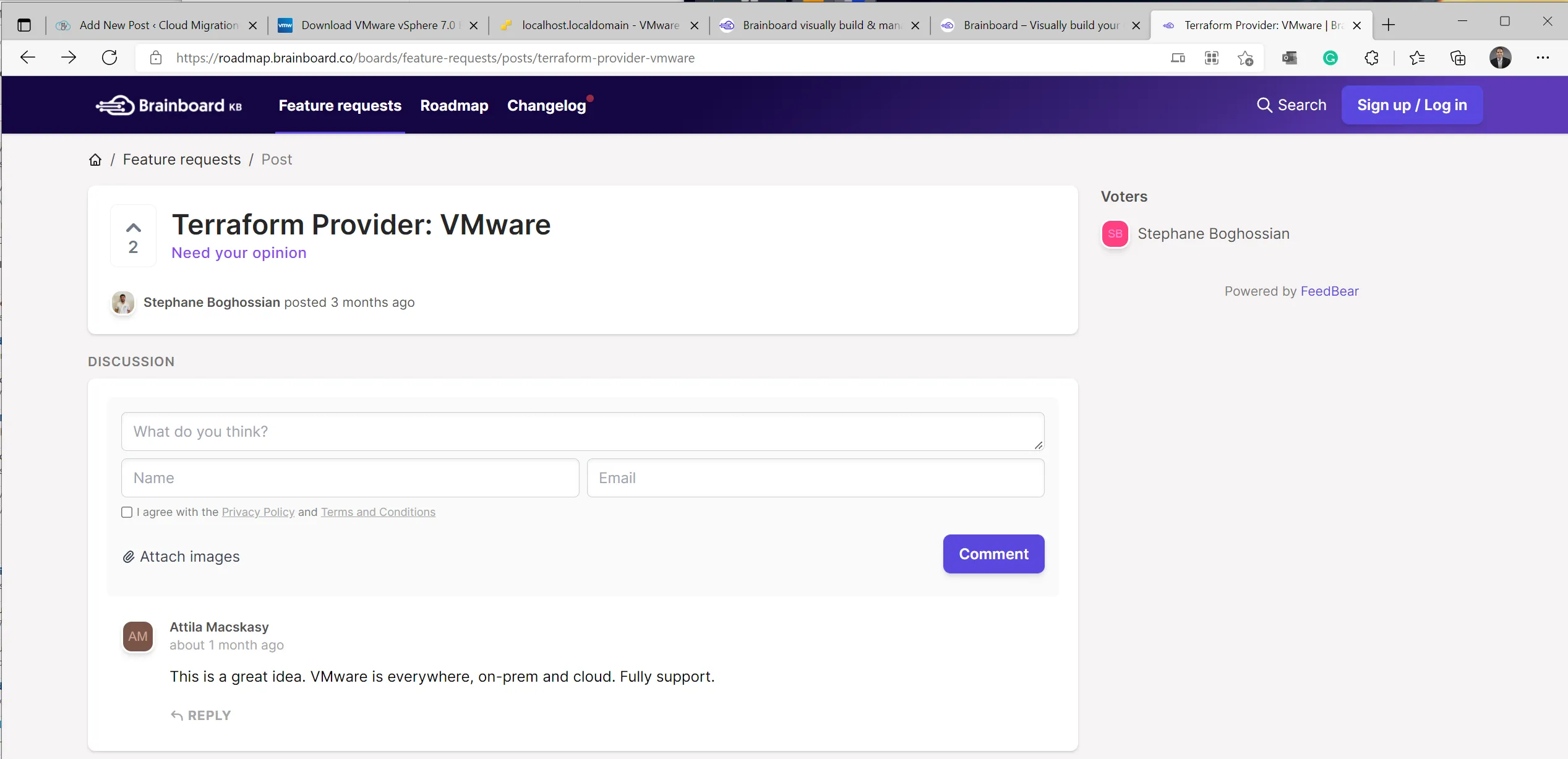The width and height of the screenshot is (1568, 759).
Task: Open Changelog in site navigation
Action: click(547, 106)
